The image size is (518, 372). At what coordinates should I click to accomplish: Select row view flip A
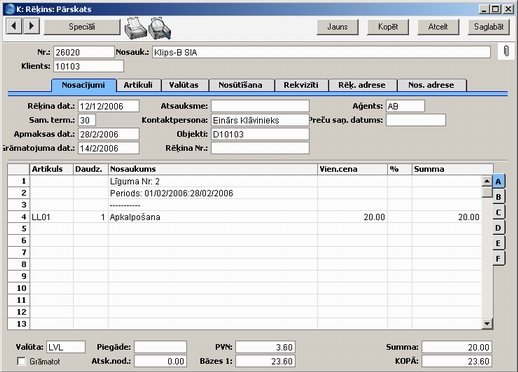pyautogui.click(x=498, y=182)
